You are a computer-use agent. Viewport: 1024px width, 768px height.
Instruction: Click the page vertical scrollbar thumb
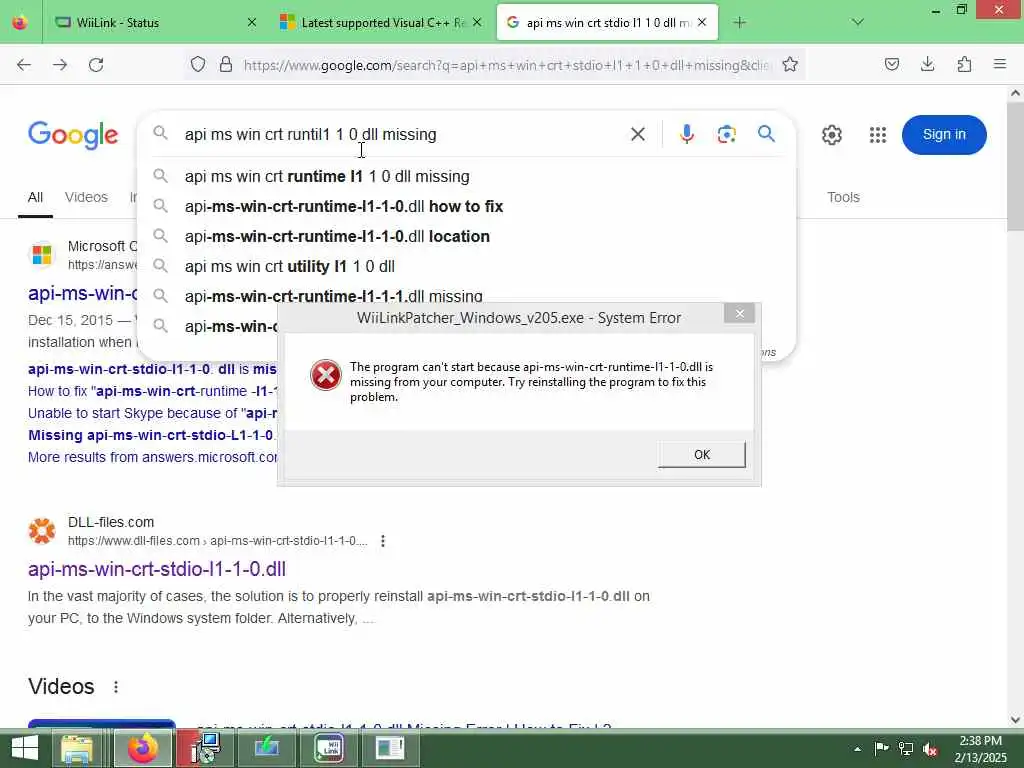coord(1015,167)
